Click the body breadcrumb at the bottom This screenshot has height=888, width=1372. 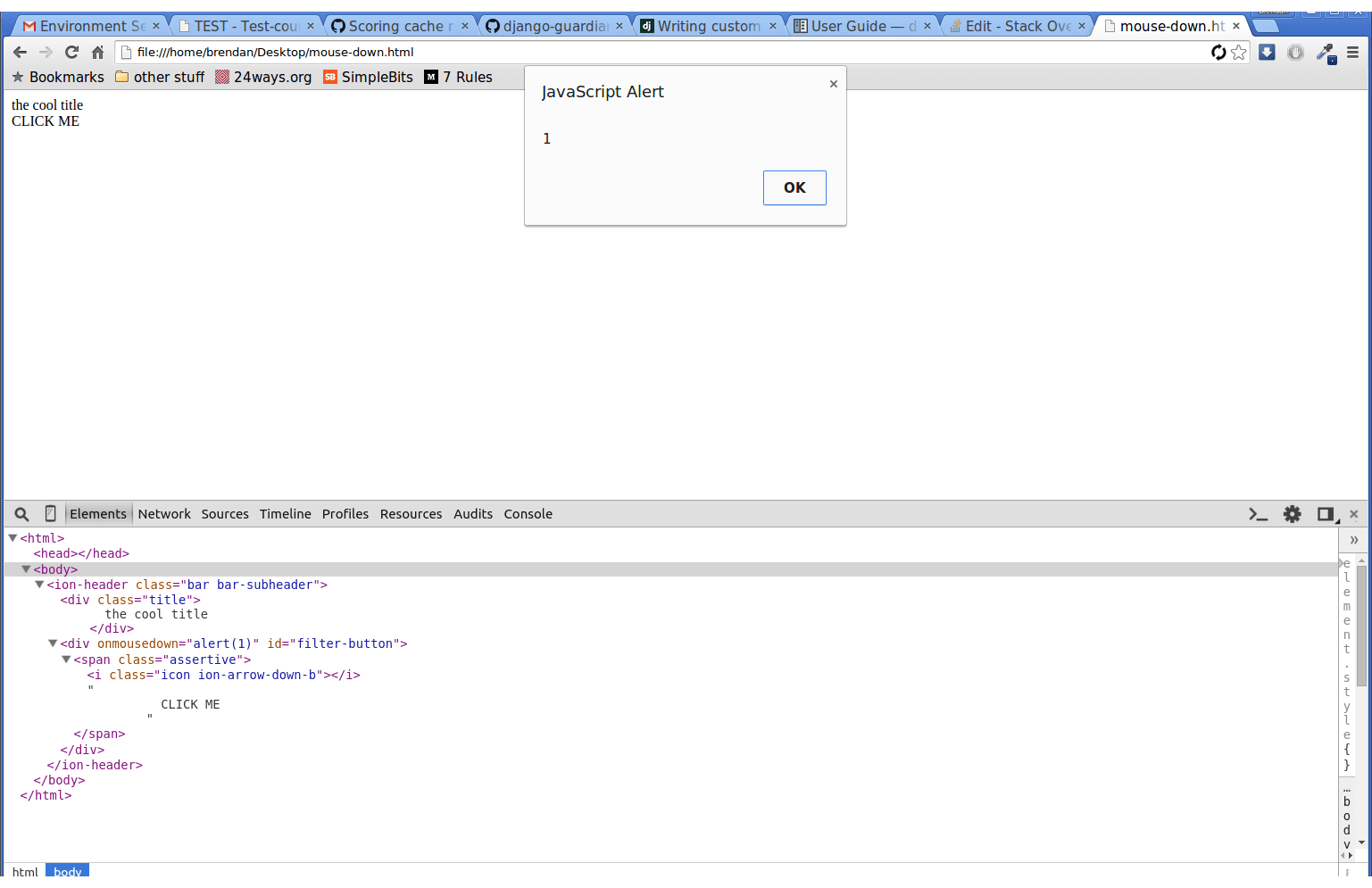click(67, 872)
